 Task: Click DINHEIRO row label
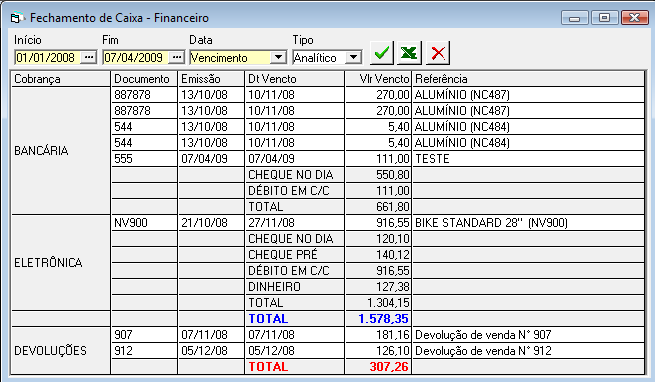295,287
